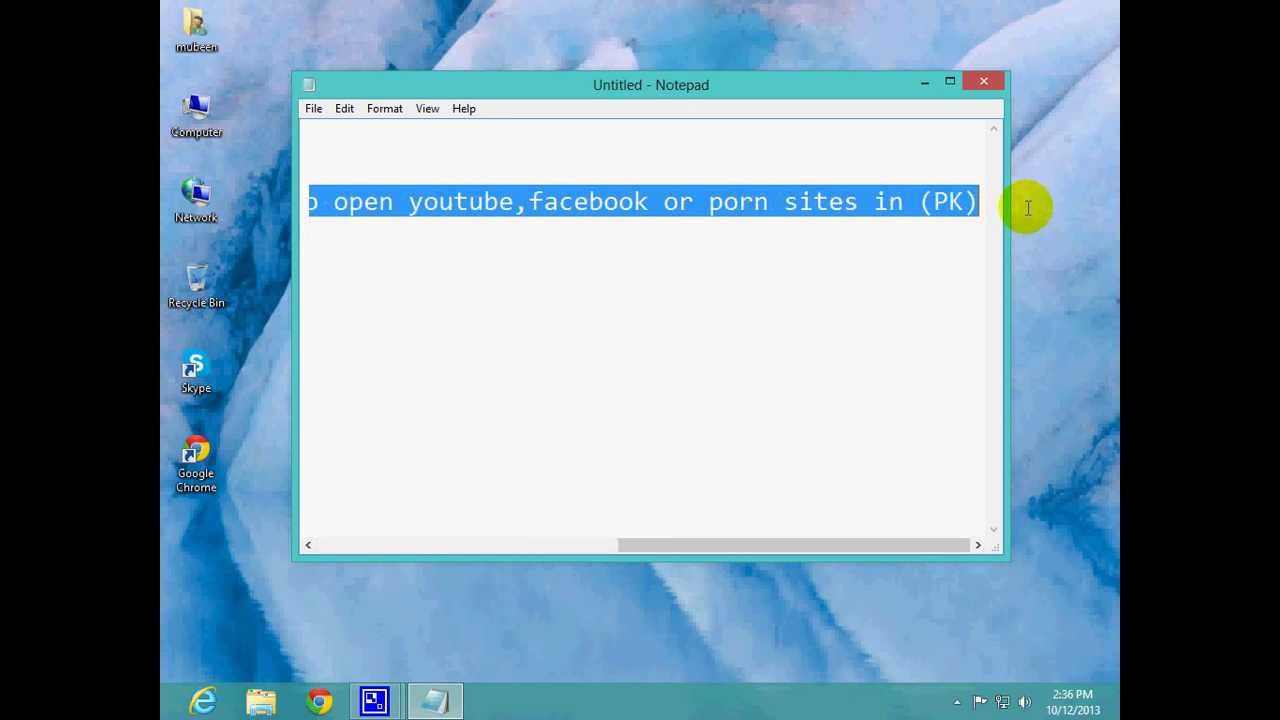Open the View menu in Notepad
Image resolution: width=1280 pixels, height=720 pixels.
(427, 109)
